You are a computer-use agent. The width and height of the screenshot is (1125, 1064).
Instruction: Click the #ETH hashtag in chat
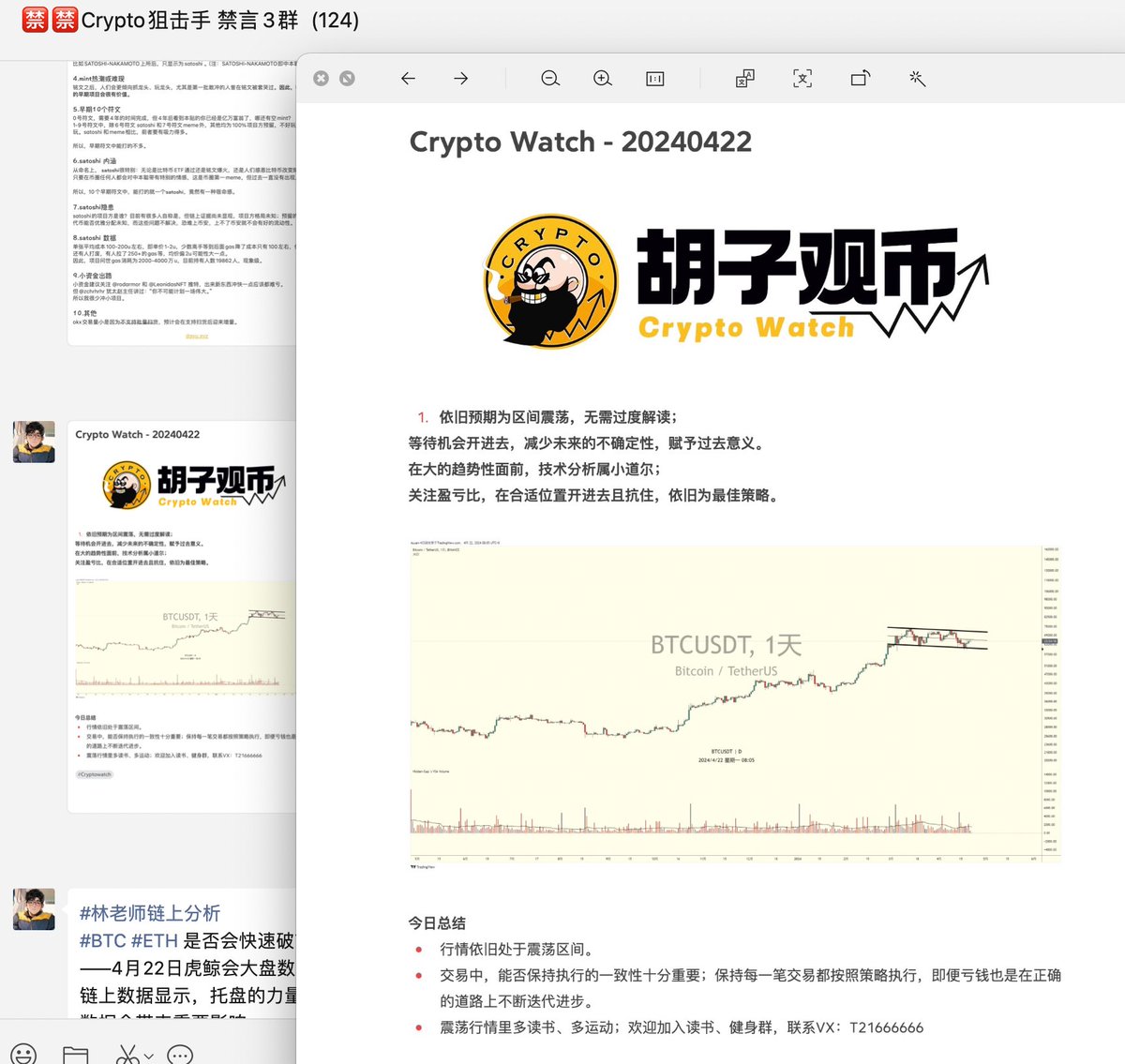coord(155,940)
